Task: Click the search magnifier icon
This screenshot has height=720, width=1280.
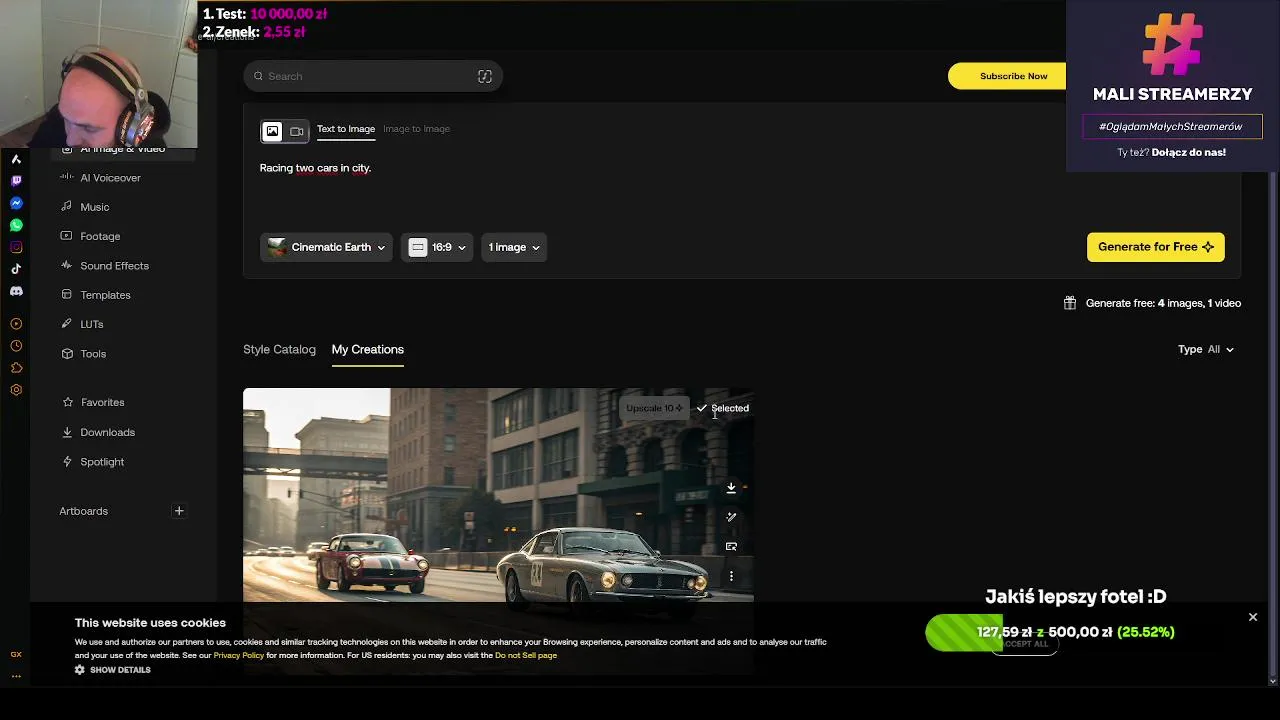Action: click(258, 76)
